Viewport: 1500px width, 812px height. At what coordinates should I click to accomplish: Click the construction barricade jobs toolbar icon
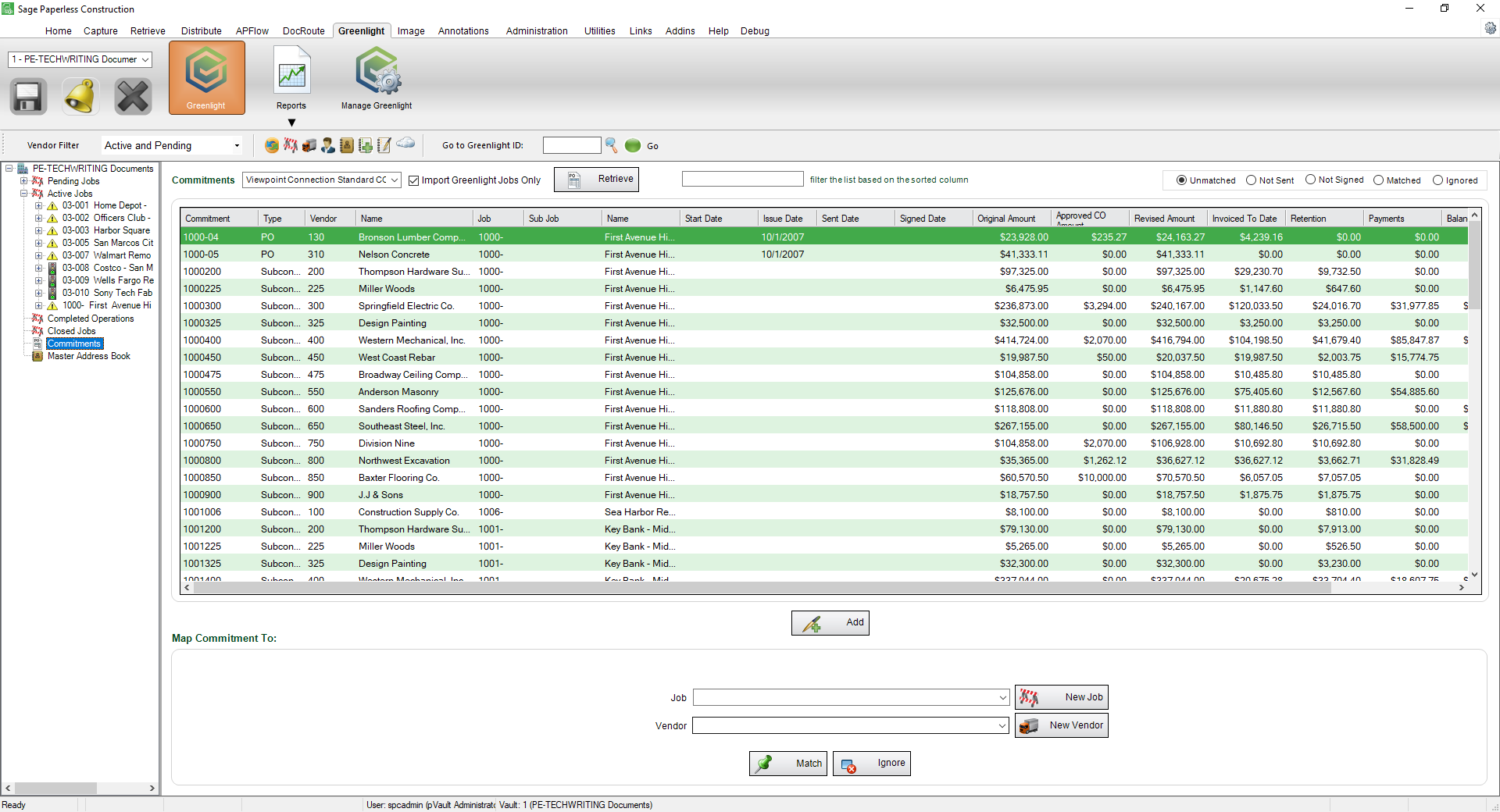291,145
